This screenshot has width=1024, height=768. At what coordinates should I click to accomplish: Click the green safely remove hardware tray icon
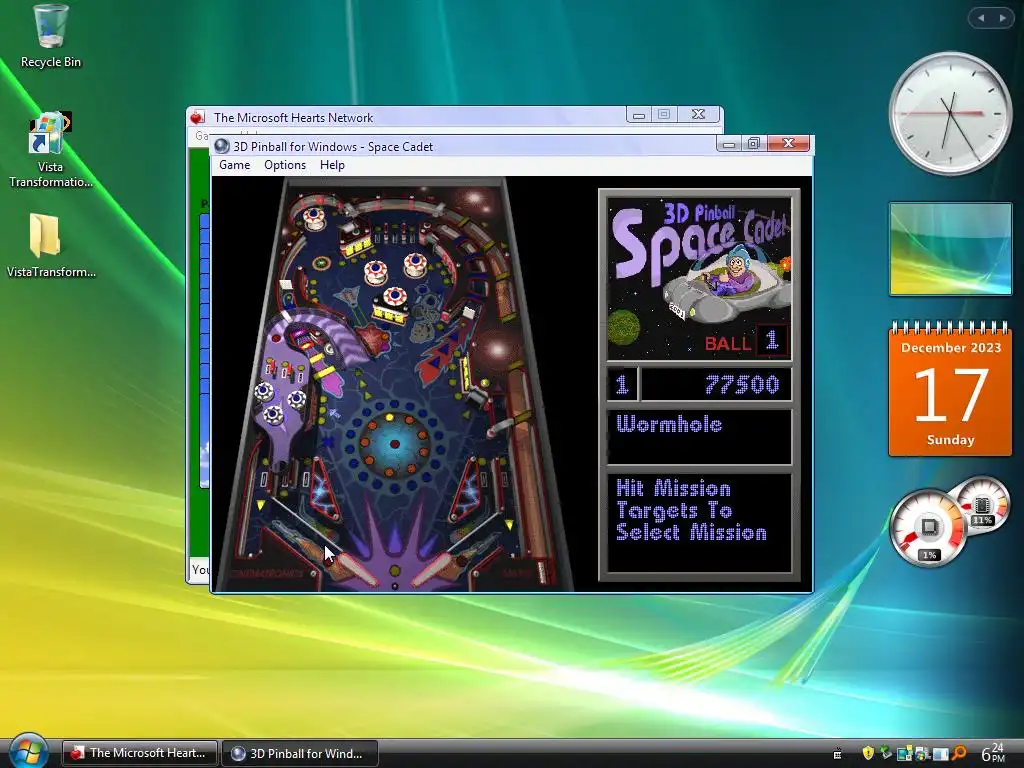pyautogui.click(x=886, y=753)
